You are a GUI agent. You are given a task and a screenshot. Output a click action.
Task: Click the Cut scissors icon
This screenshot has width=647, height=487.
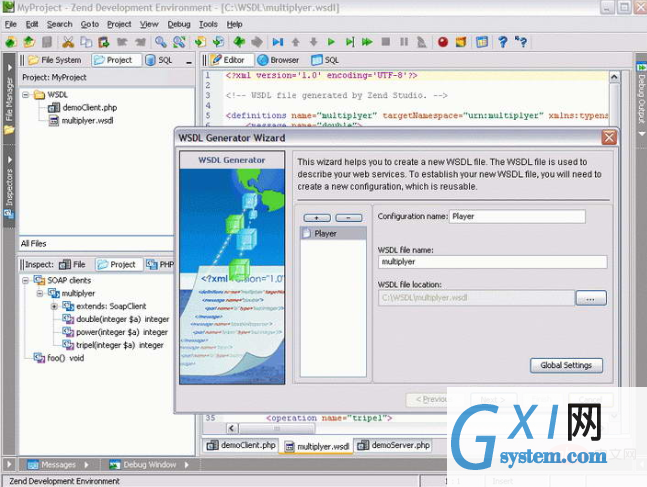tap(68, 42)
